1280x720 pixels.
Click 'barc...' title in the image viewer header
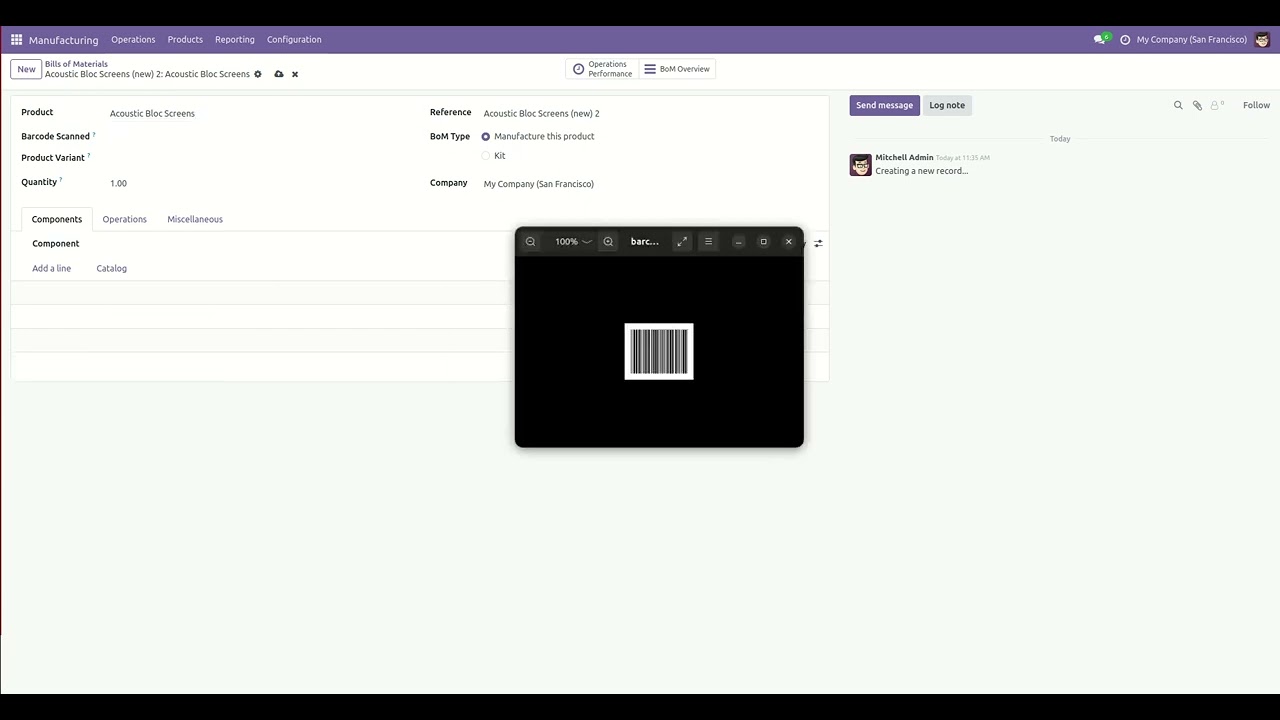[645, 242]
